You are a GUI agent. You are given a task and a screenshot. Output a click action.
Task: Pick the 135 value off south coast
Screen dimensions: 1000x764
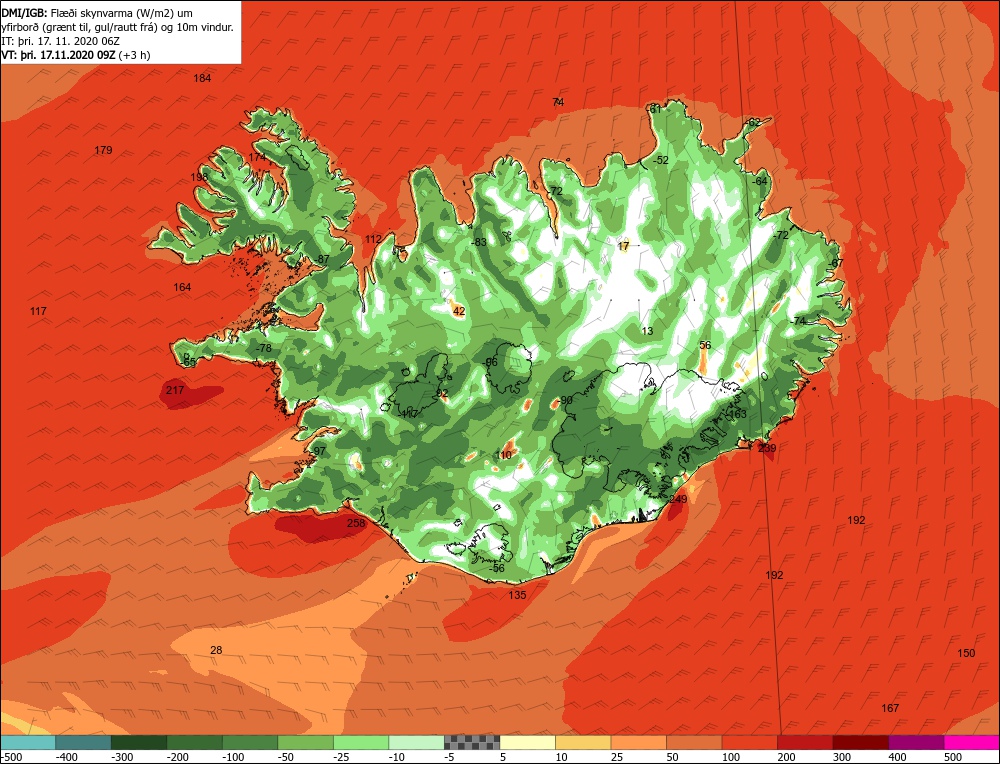(517, 595)
